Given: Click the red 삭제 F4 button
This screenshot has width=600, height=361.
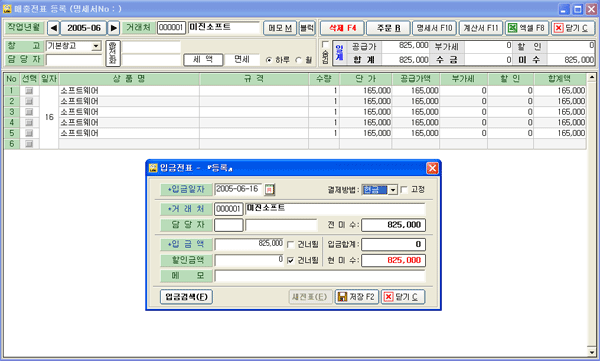Looking at the screenshot, I should [342, 28].
